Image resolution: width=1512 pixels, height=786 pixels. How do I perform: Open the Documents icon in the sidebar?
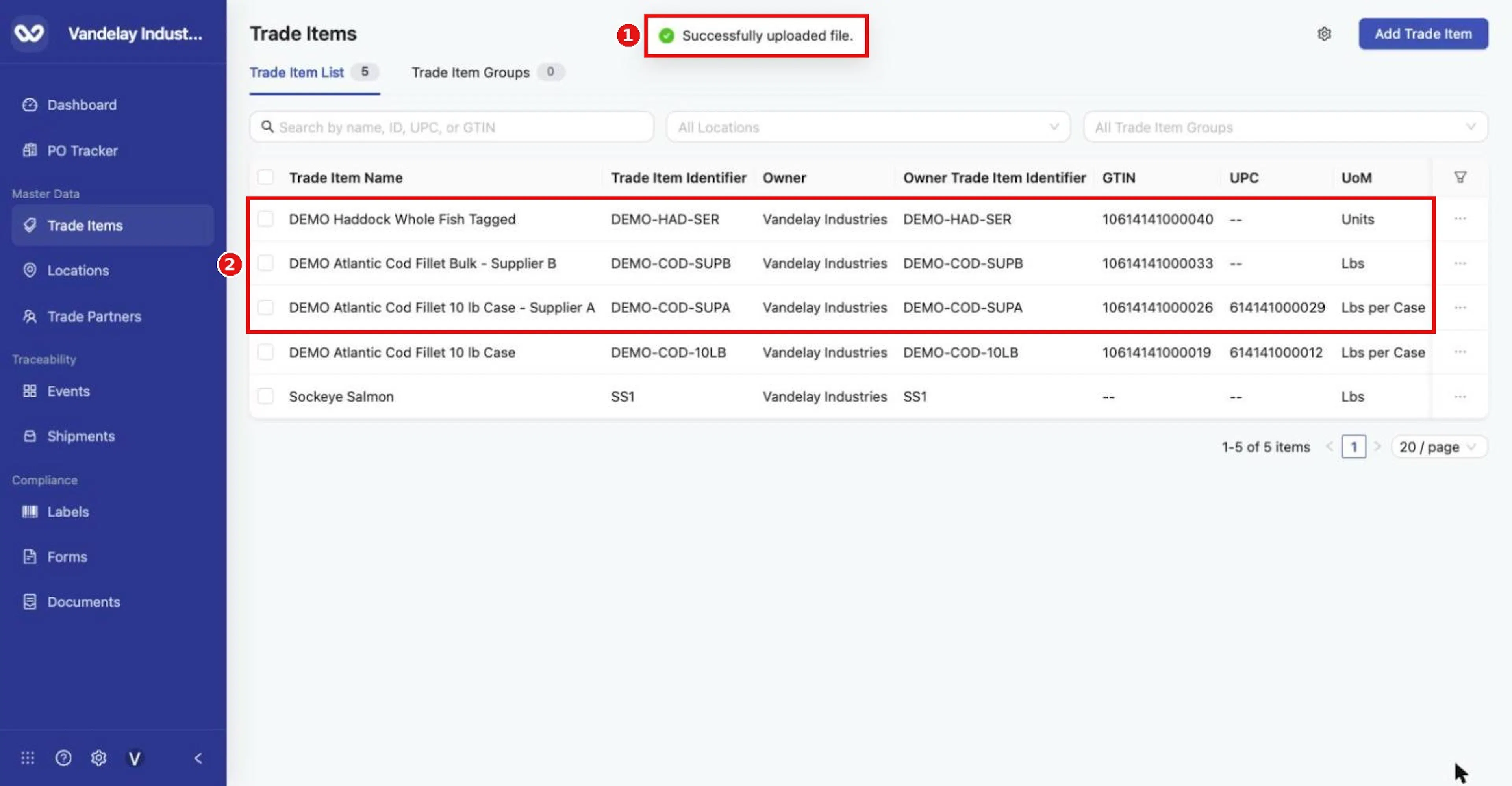(30, 602)
